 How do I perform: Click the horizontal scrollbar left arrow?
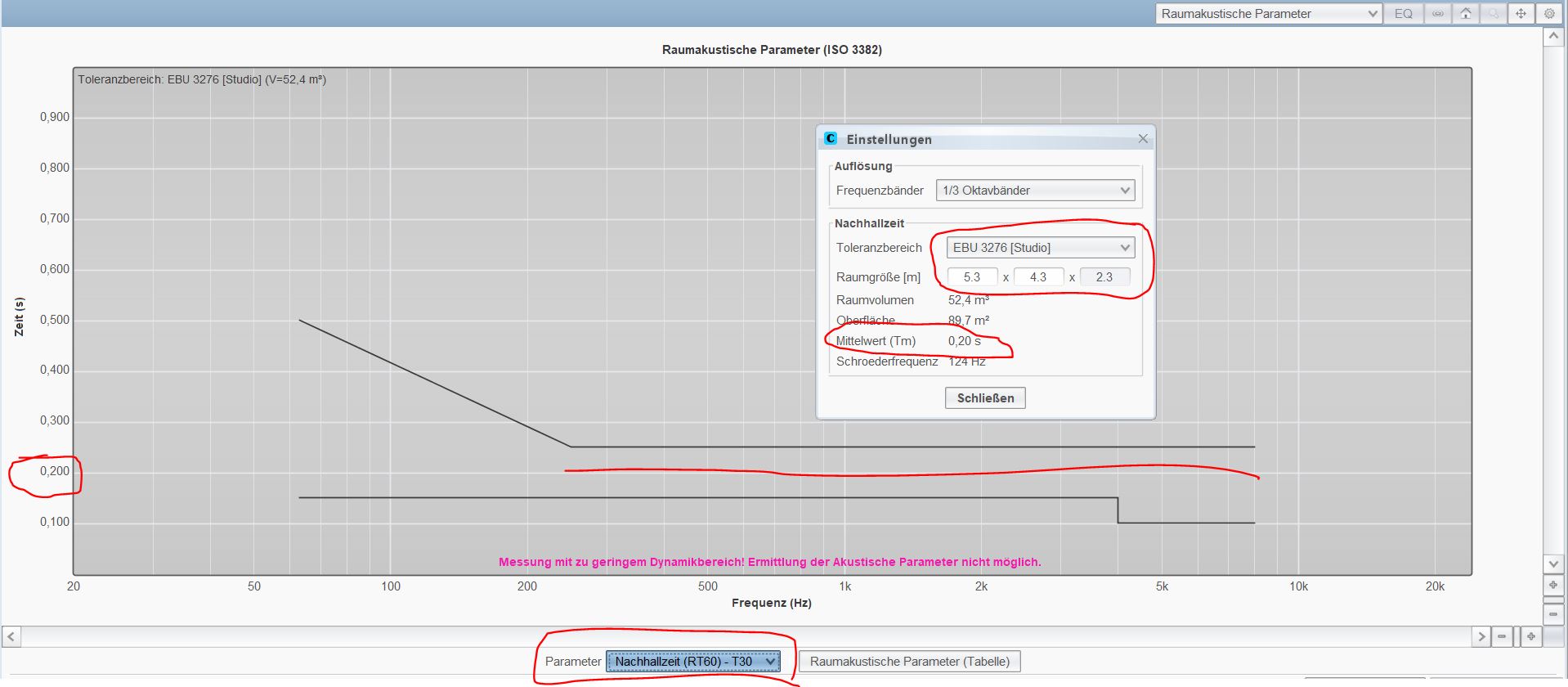pyautogui.click(x=11, y=635)
